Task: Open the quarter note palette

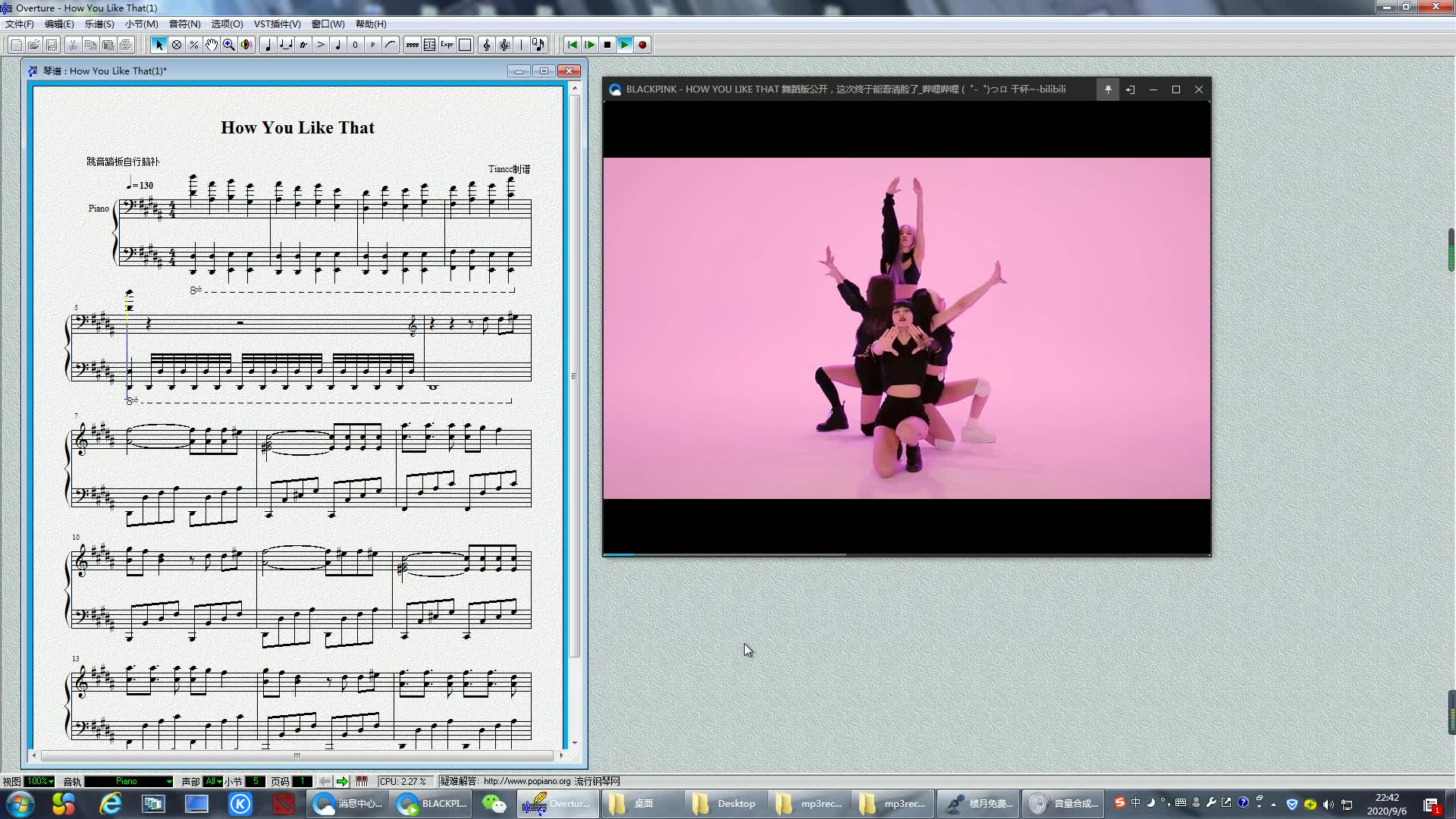Action: click(268, 45)
